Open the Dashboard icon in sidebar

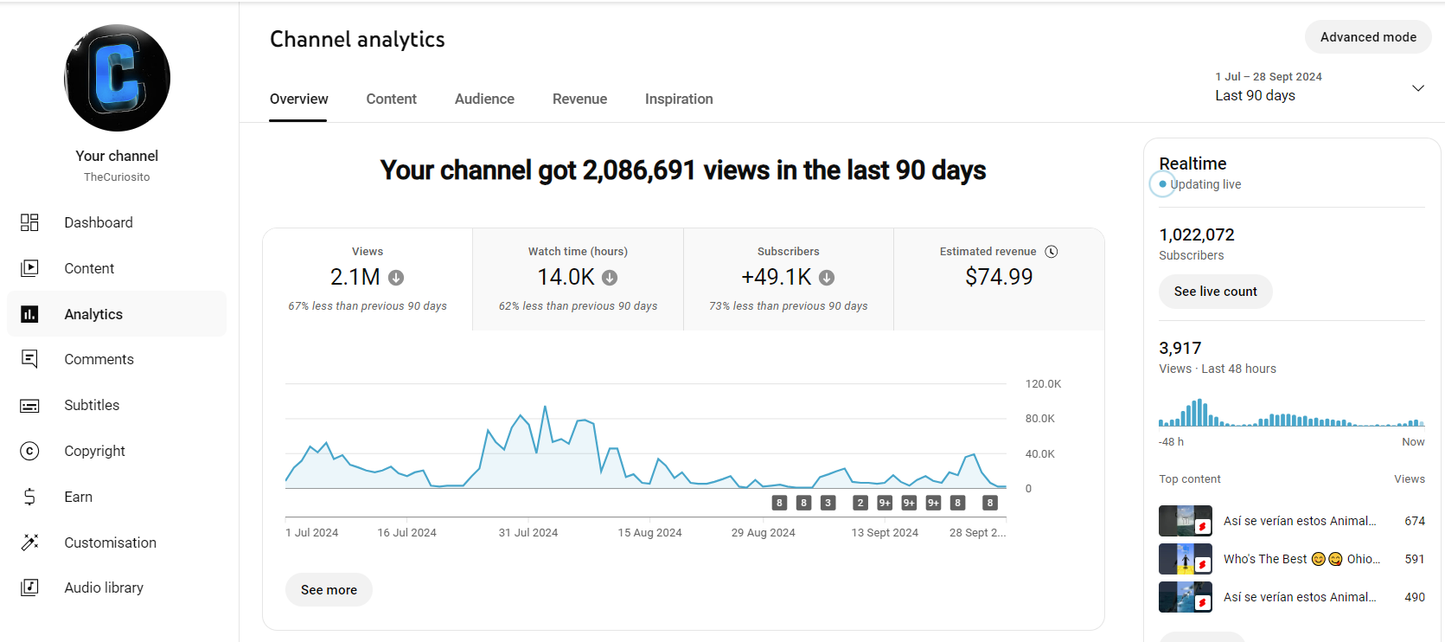tap(30, 223)
